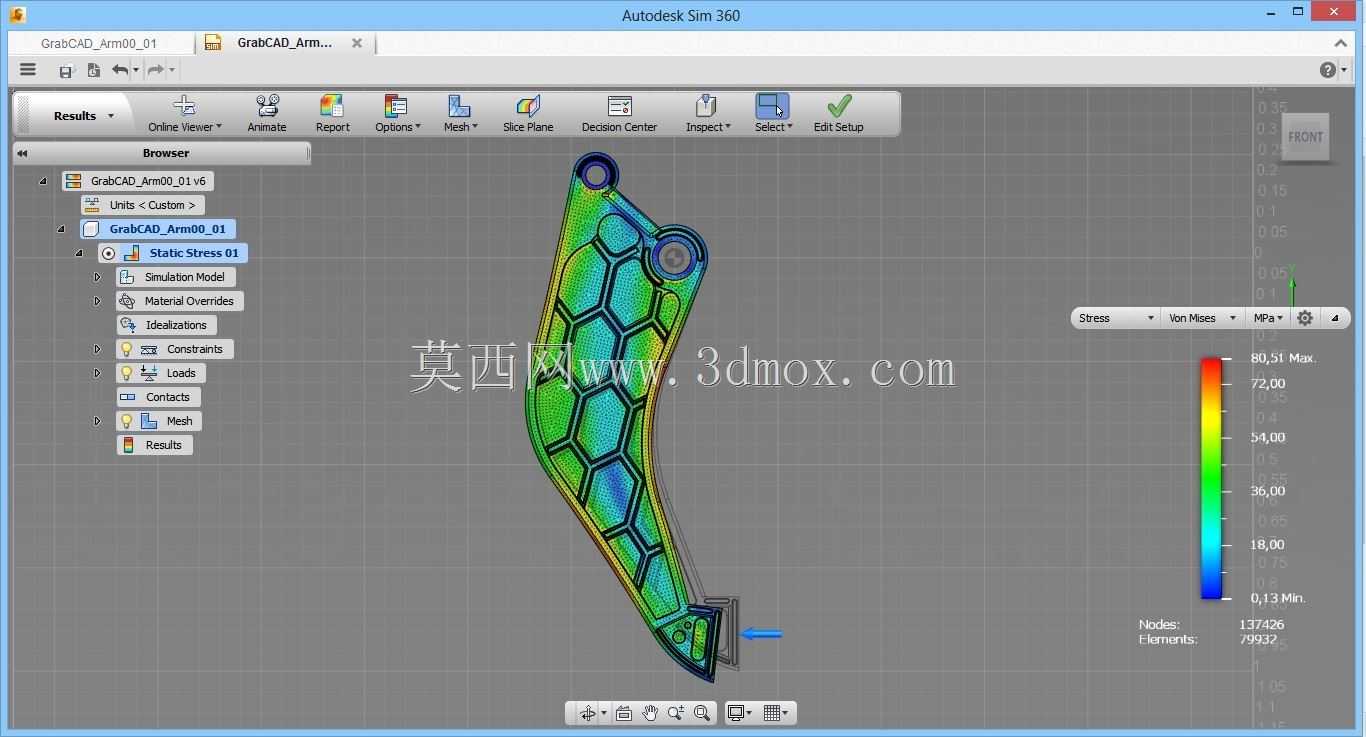Viewport: 1366px width, 737px height.
Task: Expand the Simulation Model node
Action: point(97,277)
